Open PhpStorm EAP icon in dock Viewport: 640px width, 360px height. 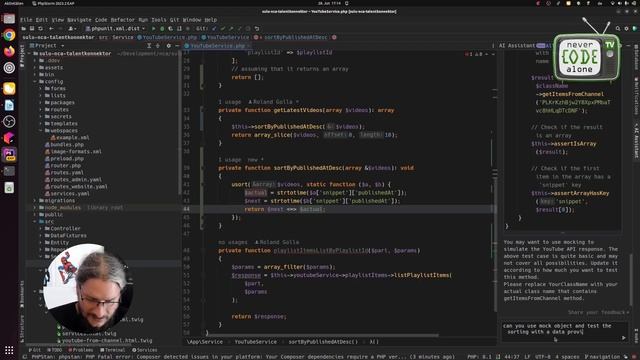click(x=9, y=154)
